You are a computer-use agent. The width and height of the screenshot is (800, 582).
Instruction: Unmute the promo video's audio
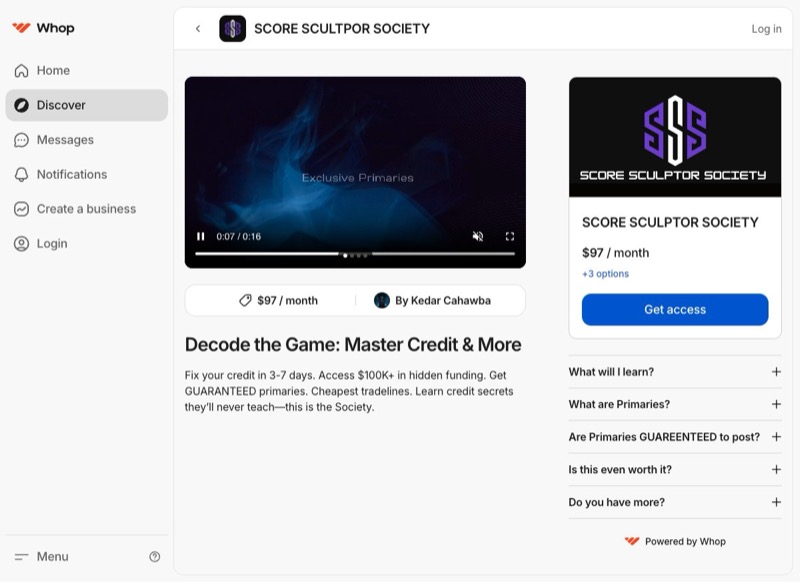pos(478,236)
